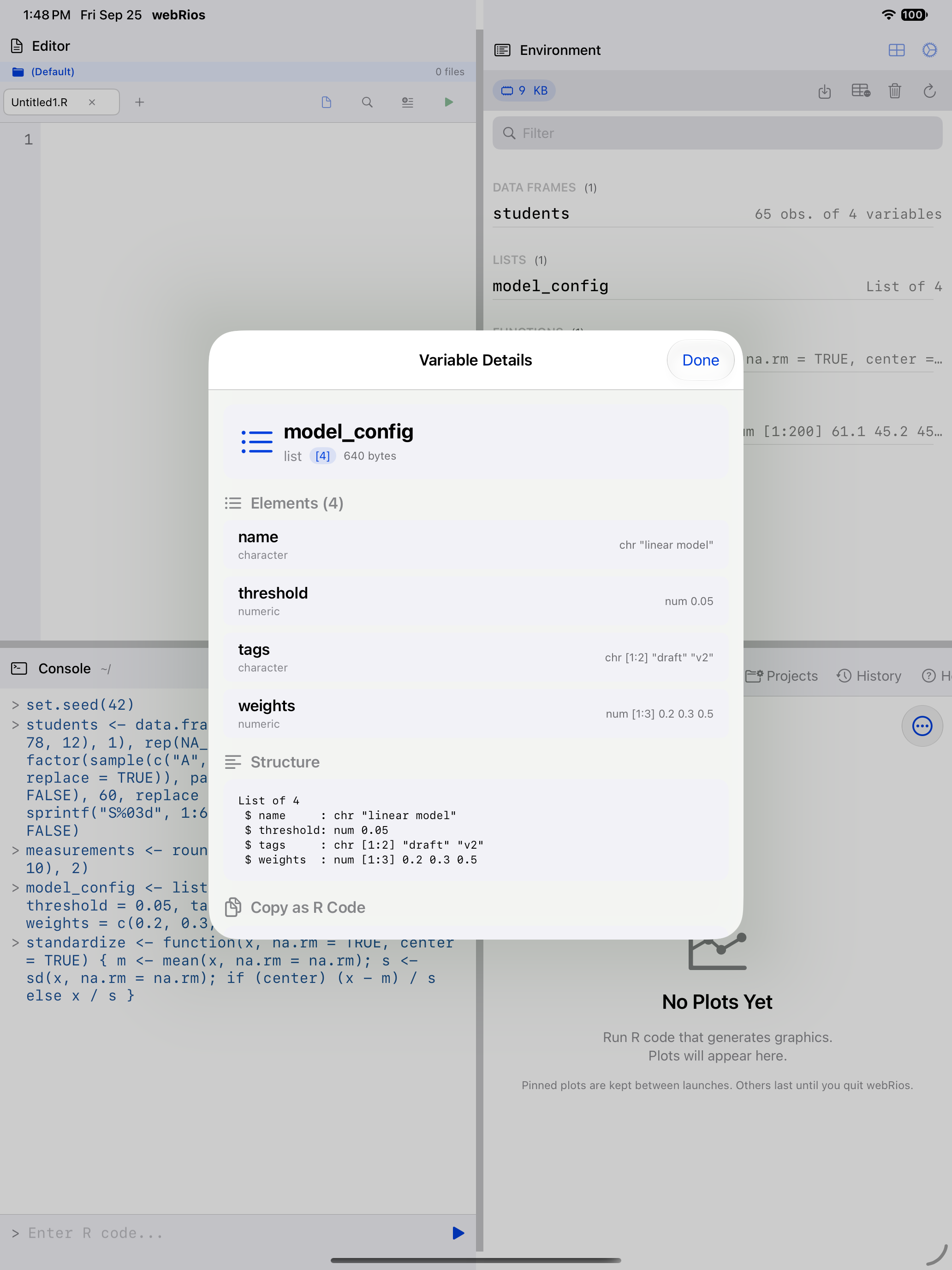The height and width of the screenshot is (1270, 952).
Task: Copy model_config as R Code
Action: tap(295, 907)
